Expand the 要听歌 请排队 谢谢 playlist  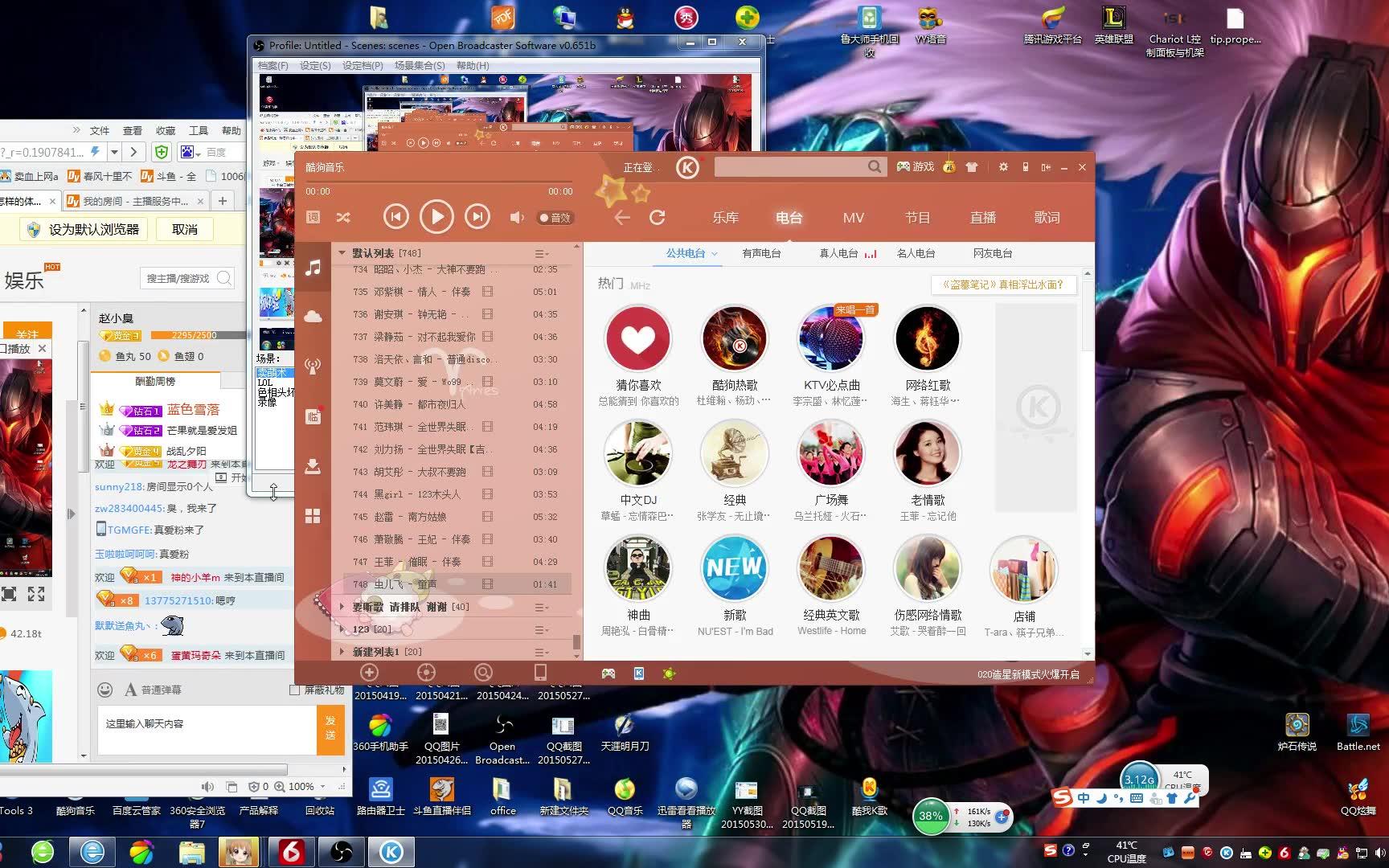point(342,607)
